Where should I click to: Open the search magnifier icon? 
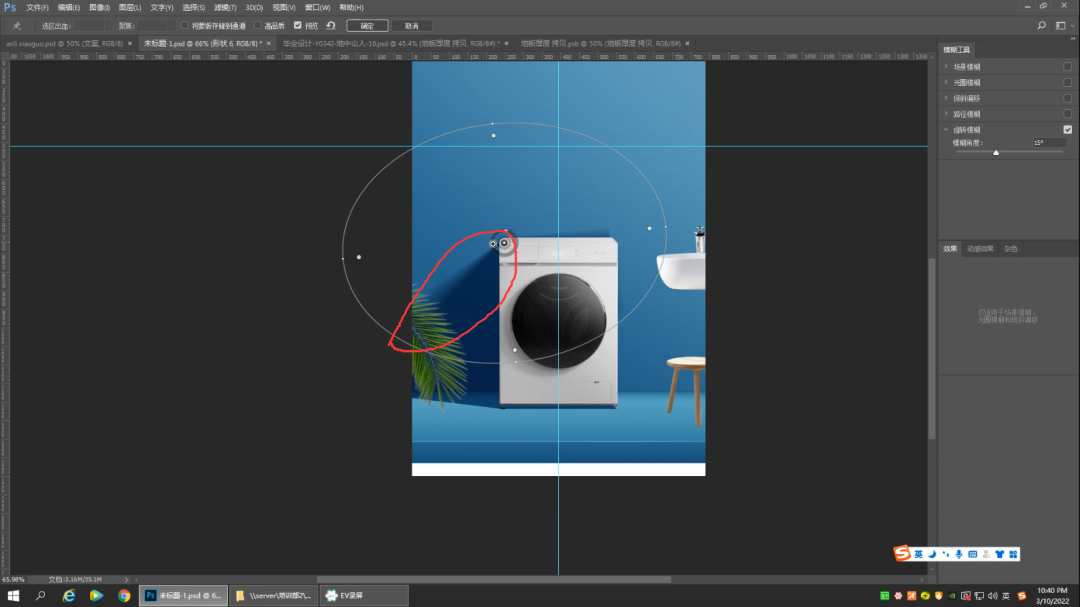point(1042,25)
